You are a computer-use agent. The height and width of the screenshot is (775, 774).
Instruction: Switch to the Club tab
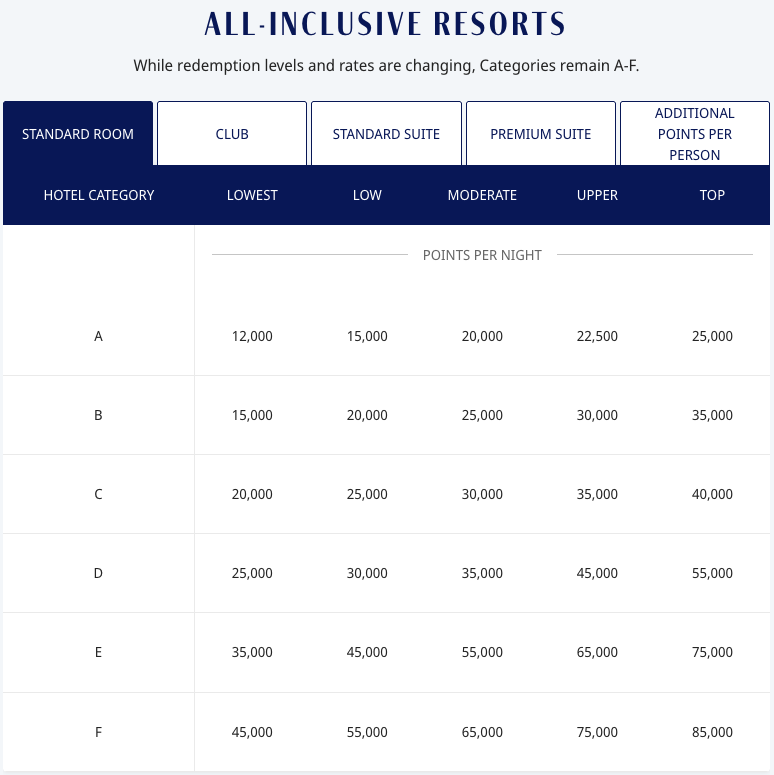232,134
